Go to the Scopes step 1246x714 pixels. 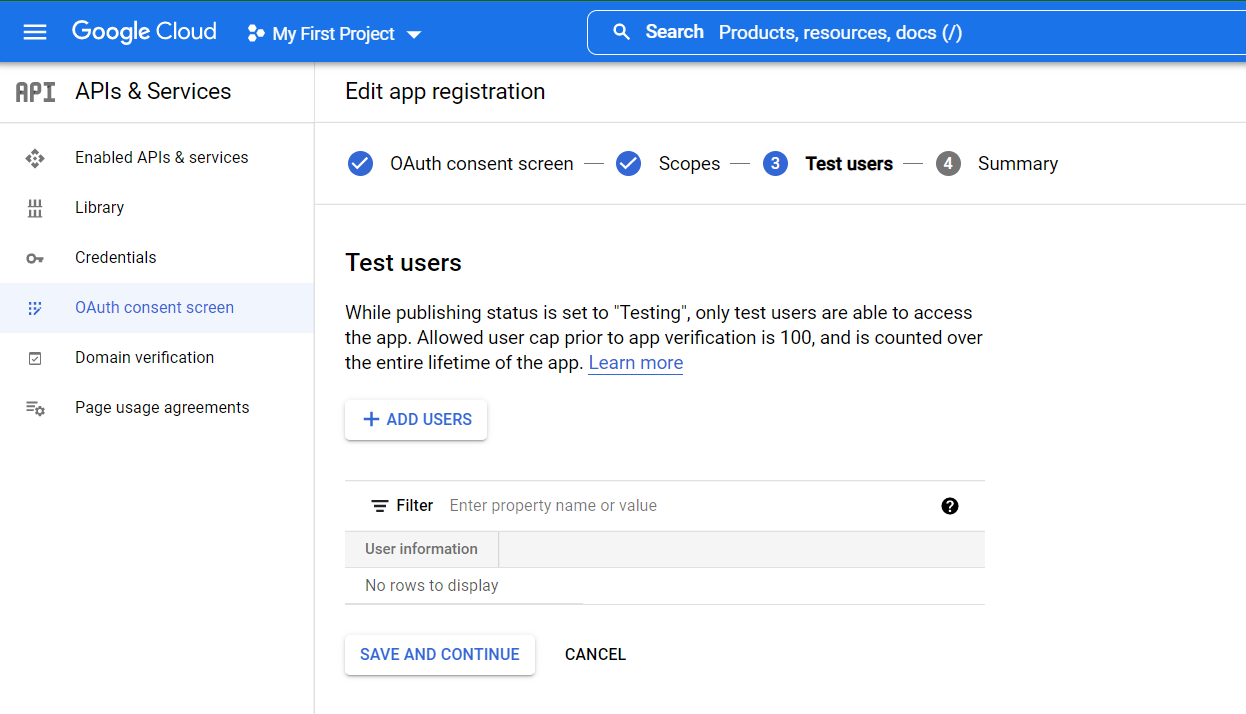click(x=688, y=164)
